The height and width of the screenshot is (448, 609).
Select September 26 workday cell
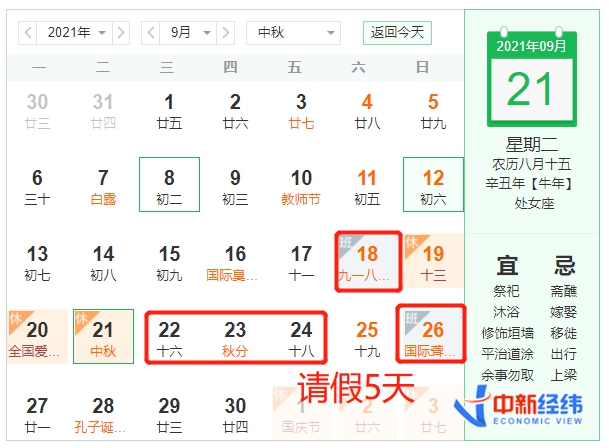click(432, 336)
